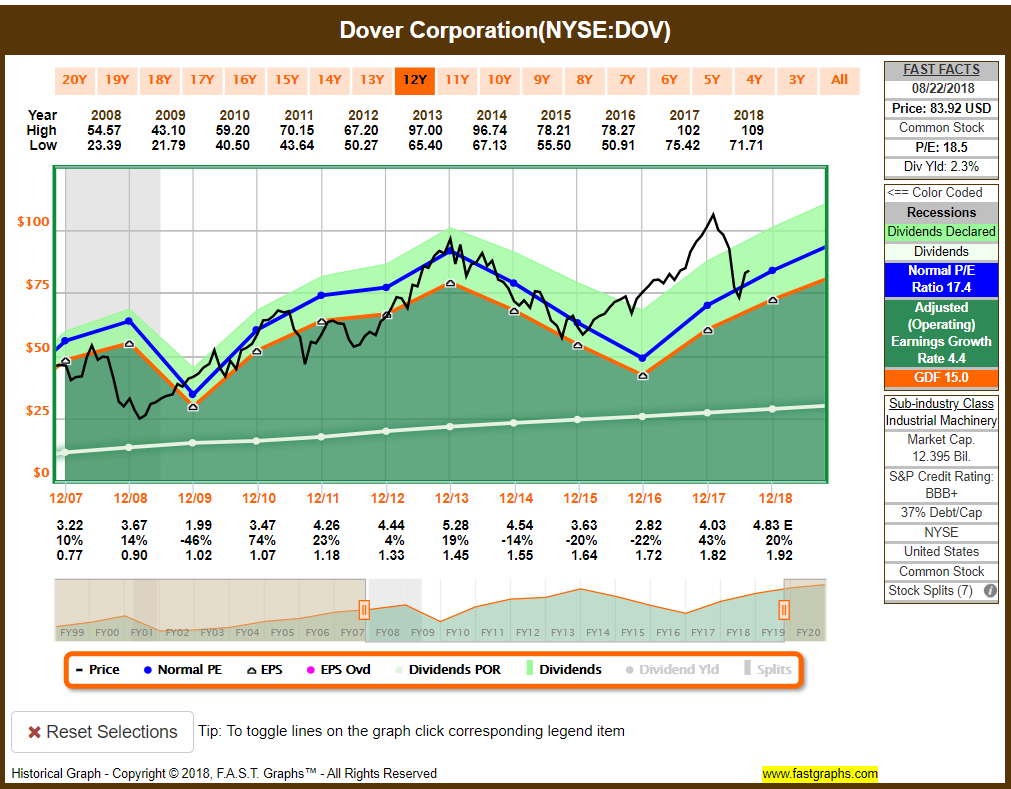Select the 4Y time range tab
The image size is (1011, 789).
755,81
